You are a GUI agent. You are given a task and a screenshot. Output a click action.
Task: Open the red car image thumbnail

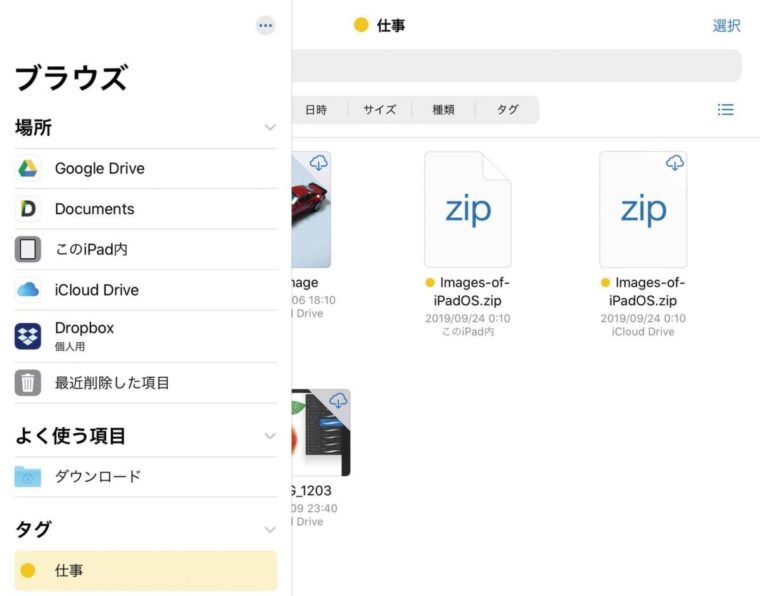(x=311, y=209)
